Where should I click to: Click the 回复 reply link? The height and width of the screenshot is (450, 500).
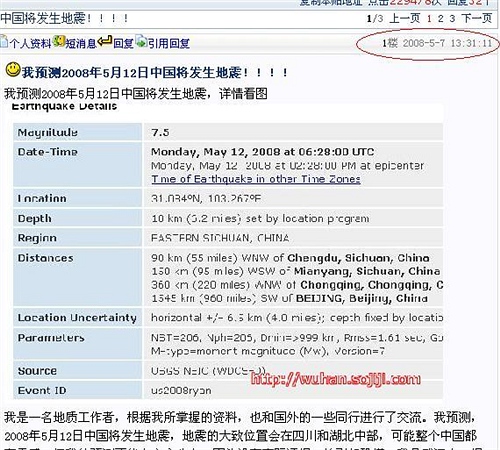tap(123, 43)
